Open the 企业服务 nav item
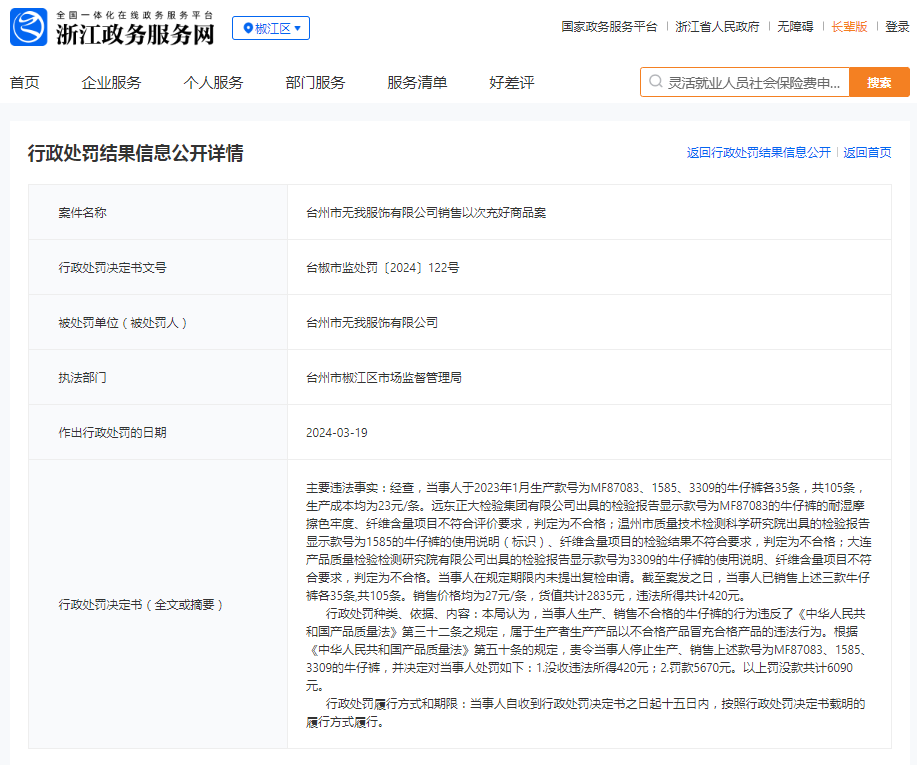The image size is (917, 765). pos(111,82)
